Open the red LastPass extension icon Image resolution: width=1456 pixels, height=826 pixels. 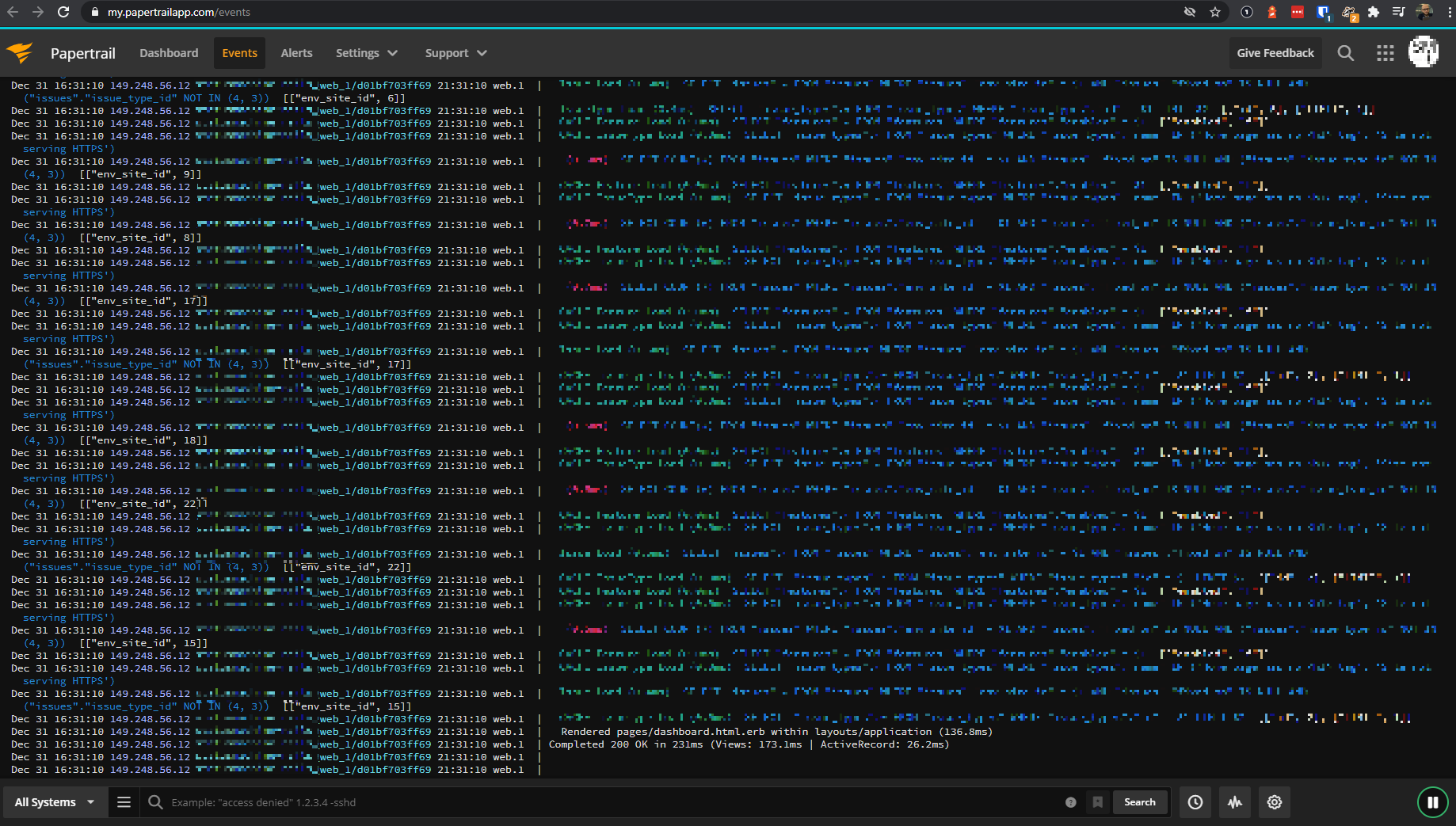(1298, 12)
